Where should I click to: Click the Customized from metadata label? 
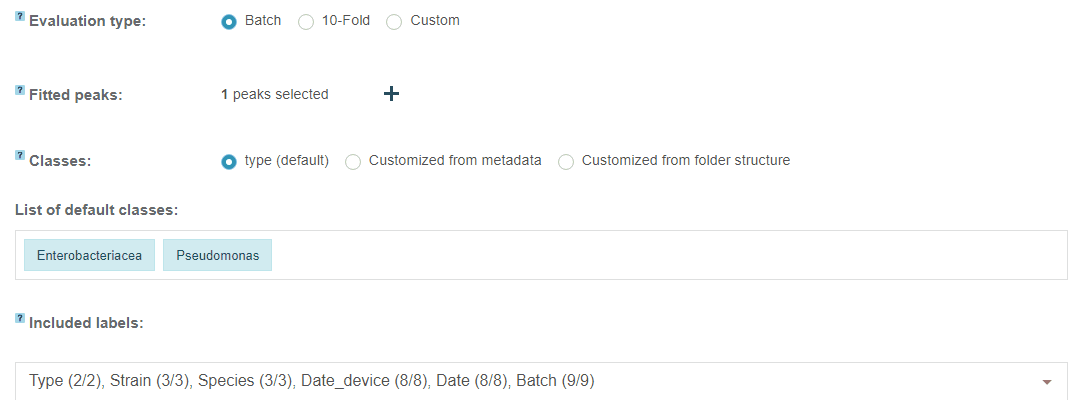pos(455,160)
